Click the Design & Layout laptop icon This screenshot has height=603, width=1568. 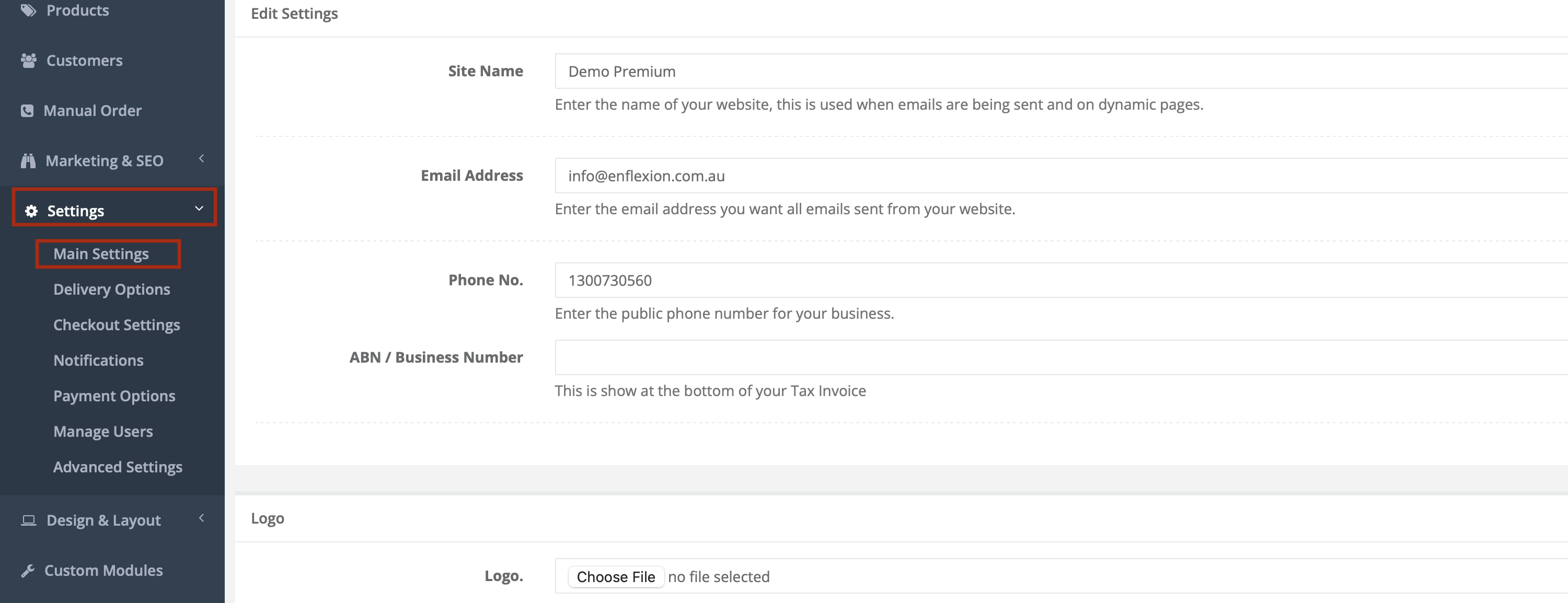29,520
